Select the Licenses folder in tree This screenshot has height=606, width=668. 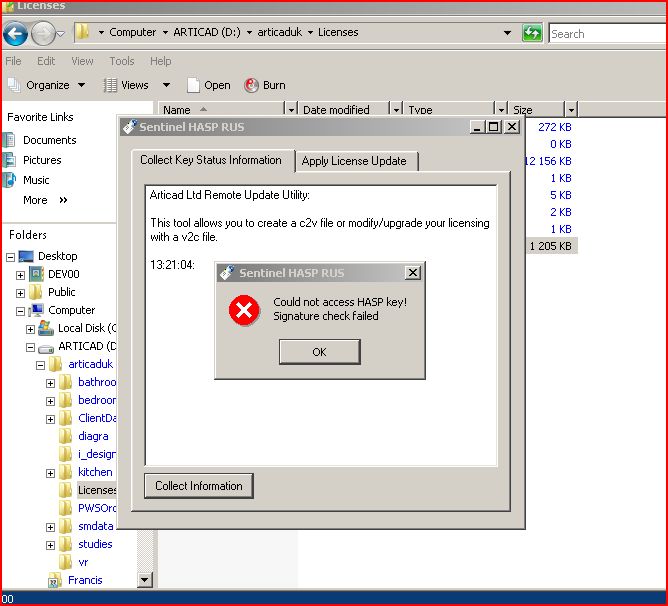(96, 490)
